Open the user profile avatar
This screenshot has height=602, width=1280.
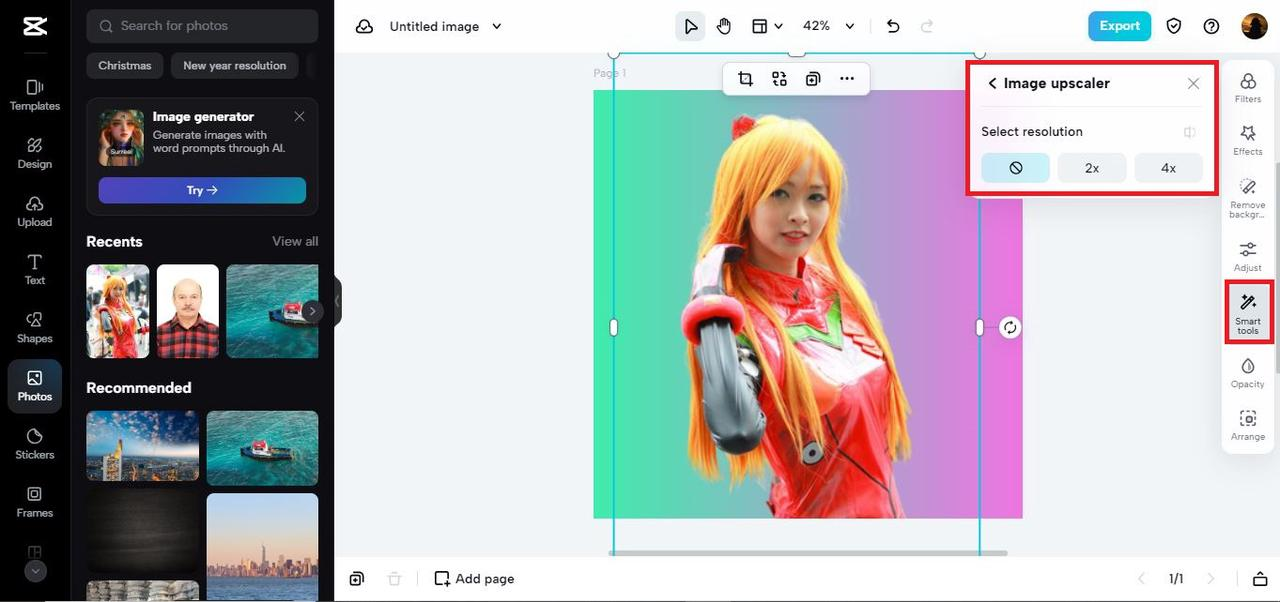1254,26
